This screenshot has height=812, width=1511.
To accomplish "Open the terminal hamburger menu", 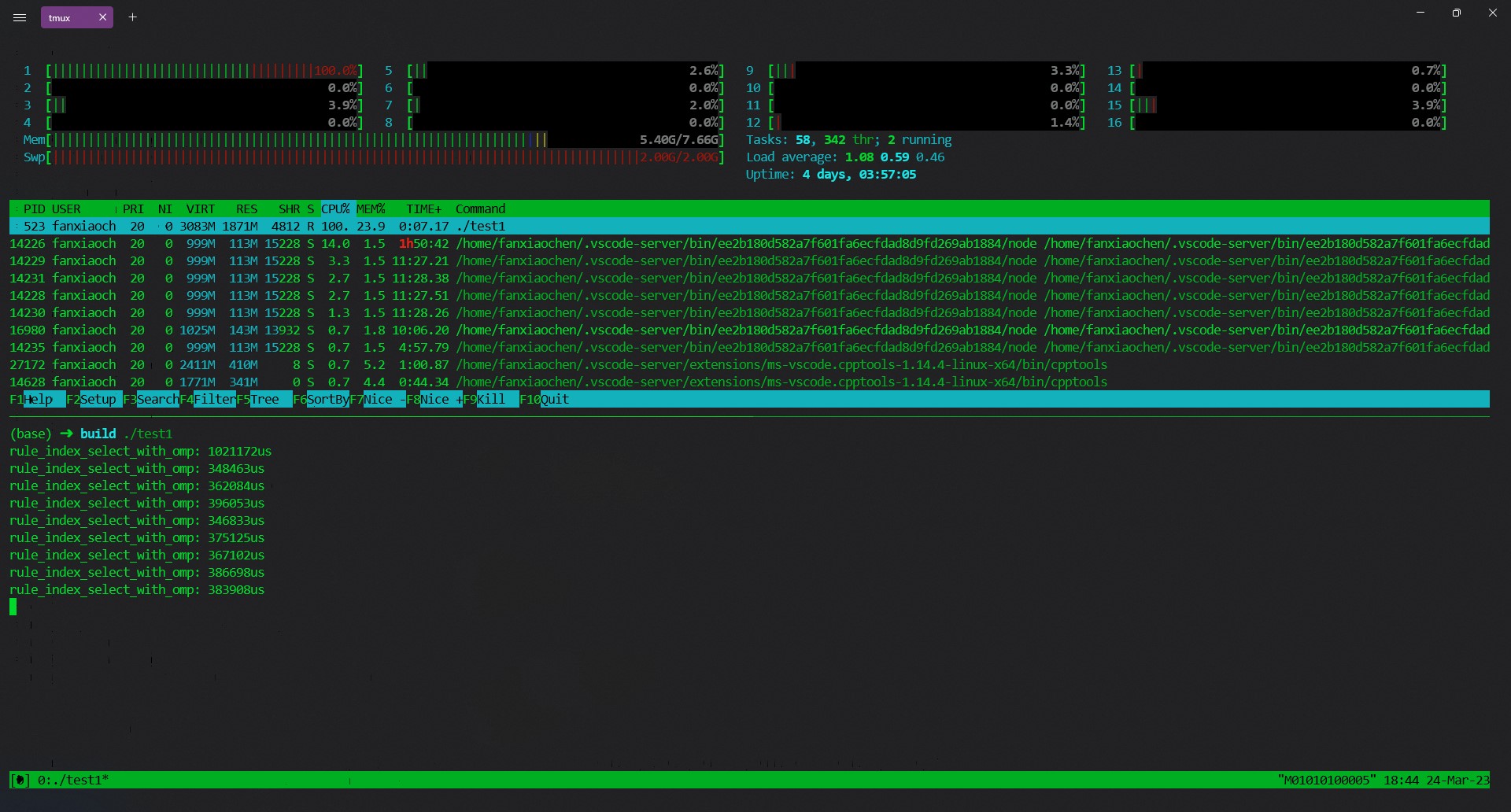I will click(x=20, y=17).
